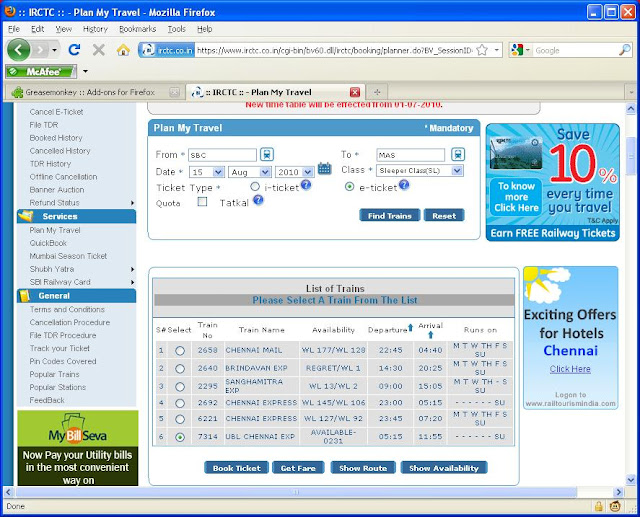Expand the Shubh Yatra submenu arrow
This screenshot has width=640, height=517.
click(x=132, y=269)
